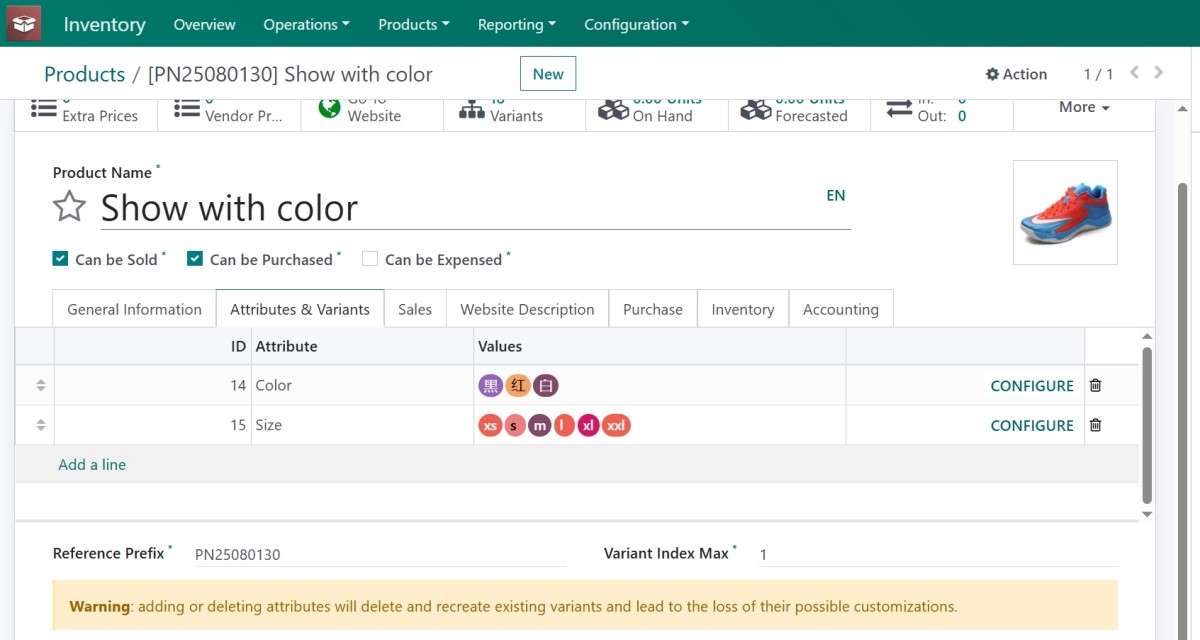Delete the Size attribute row trash icon
Viewport: 1200px width, 640px height.
[x=1095, y=425]
